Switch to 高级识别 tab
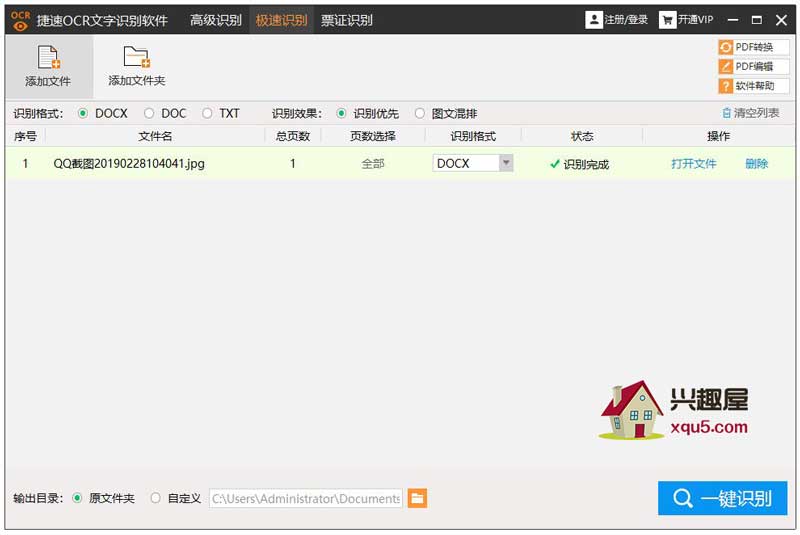The height and width of the screenshot is (535, 800). 216,20
